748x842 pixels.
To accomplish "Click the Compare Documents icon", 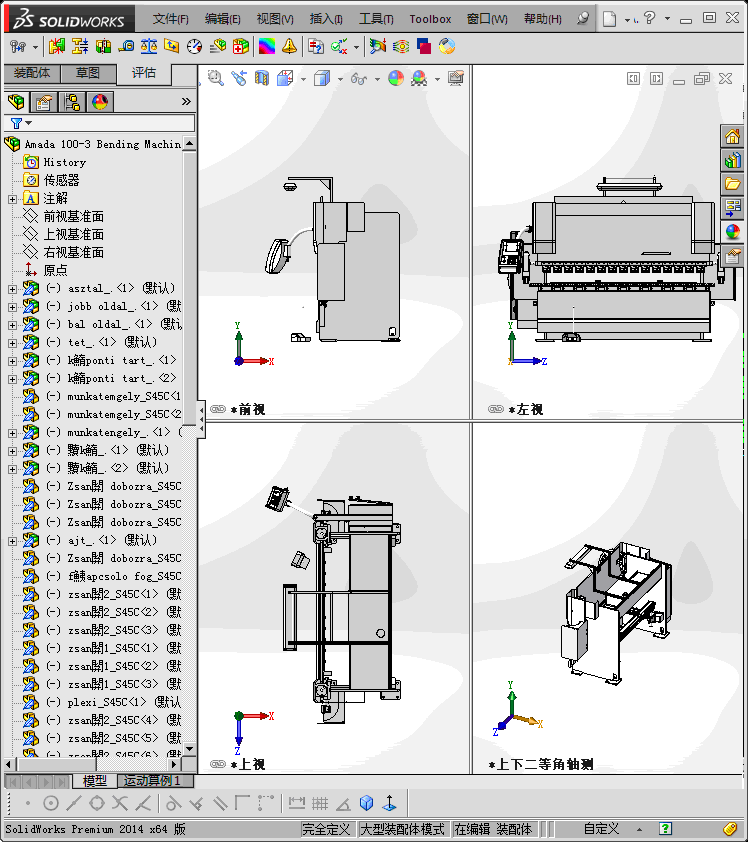I will point(316,47).
